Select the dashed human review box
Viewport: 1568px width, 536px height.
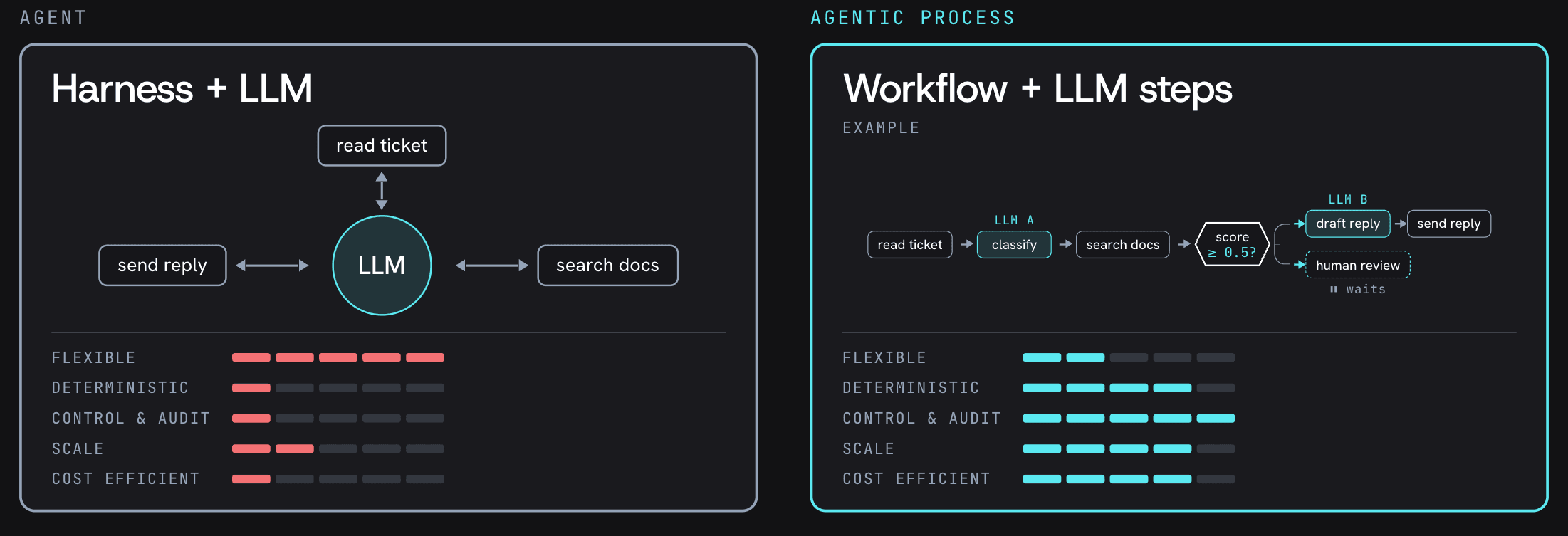pos(1357,265)
